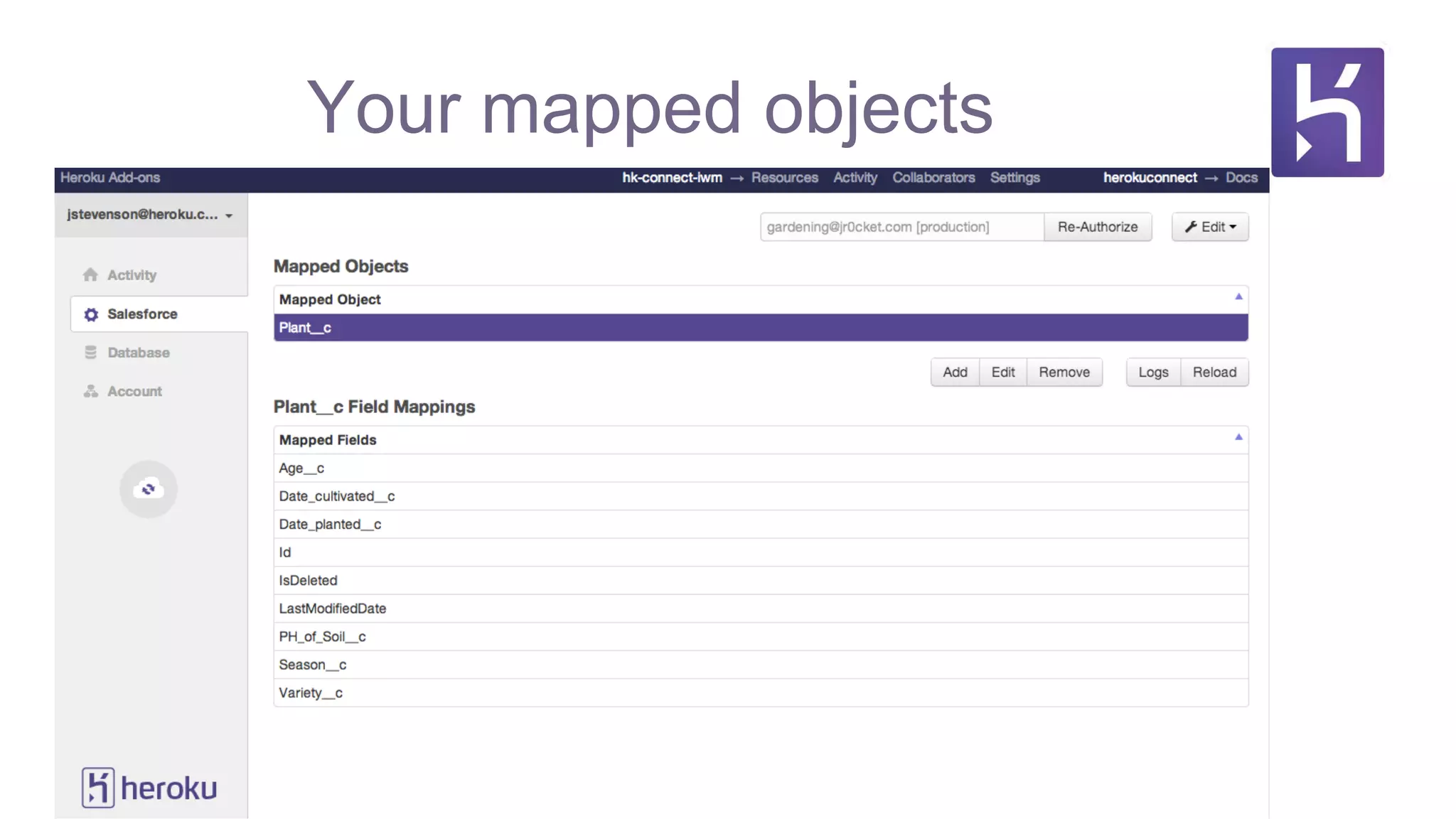Click the herokuconnect link in top bar
Screen dimensions: 1456x819
click(1150, 178)
